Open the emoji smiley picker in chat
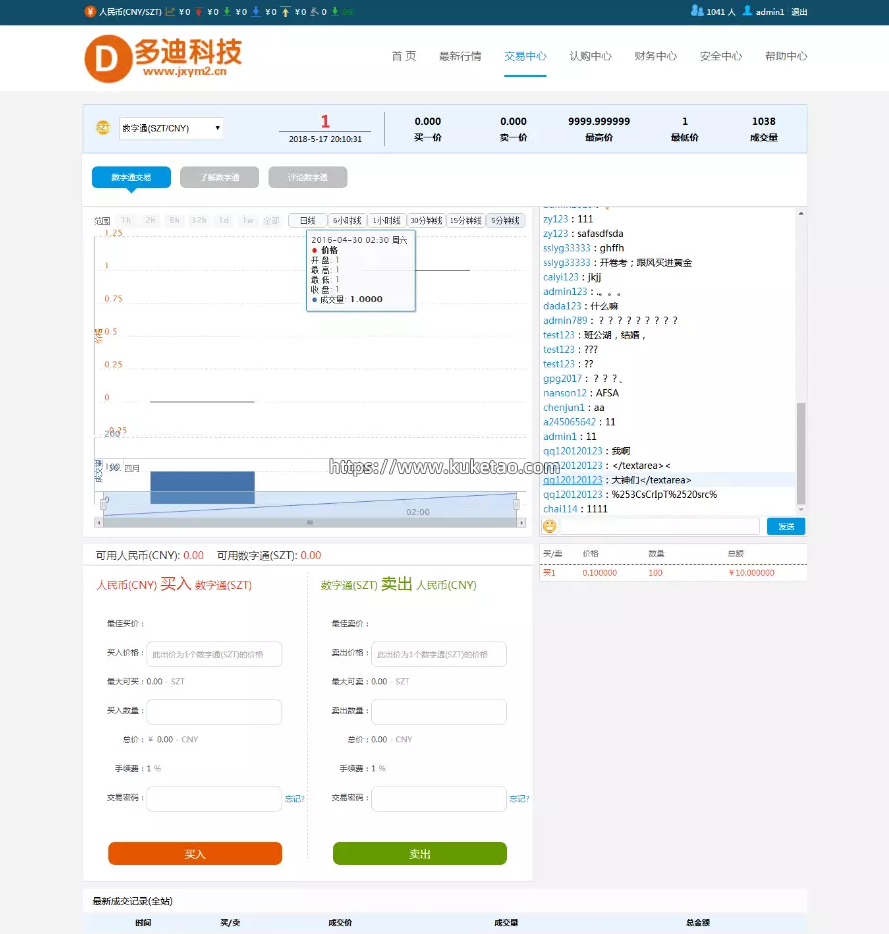The width and height of the screenshot is (889, 934). point(549,526)
